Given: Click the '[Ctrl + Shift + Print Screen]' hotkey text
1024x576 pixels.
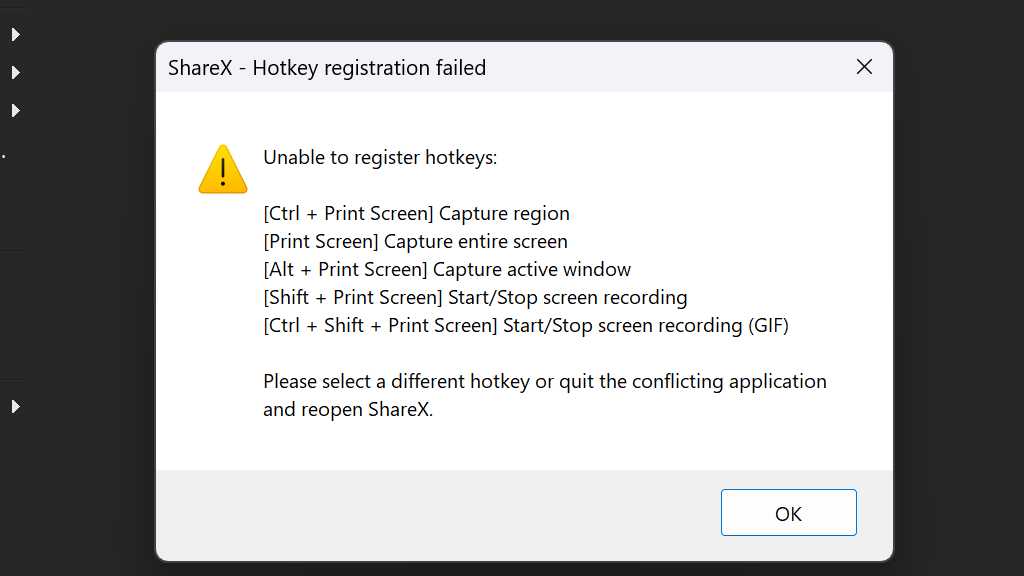Looking at the screenshot, I should (380, 325).
